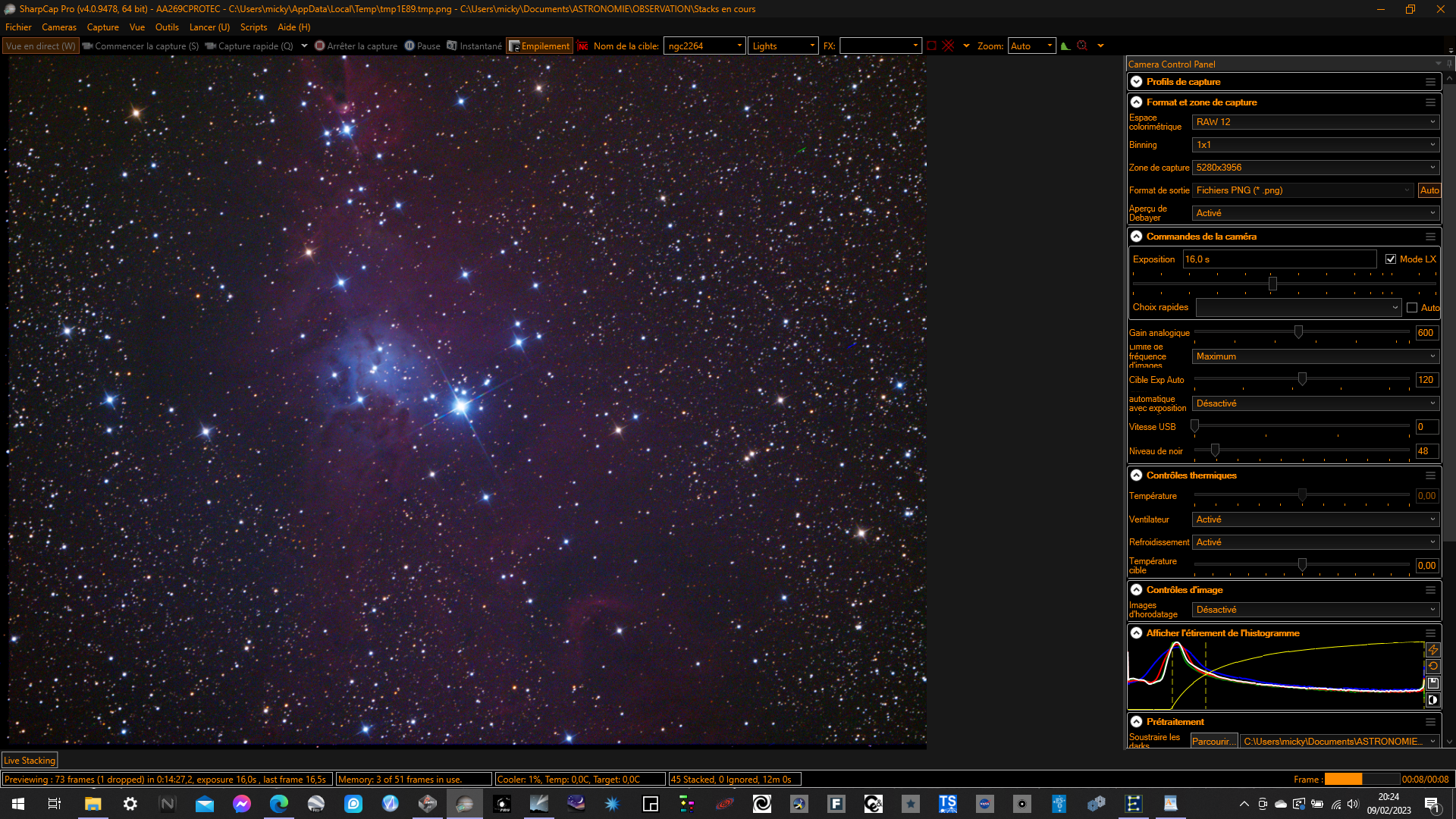The height and width of the screenshot is (819, 1456).
Task: Open histogram section hamburger menu
Action: coord(1430,633)
